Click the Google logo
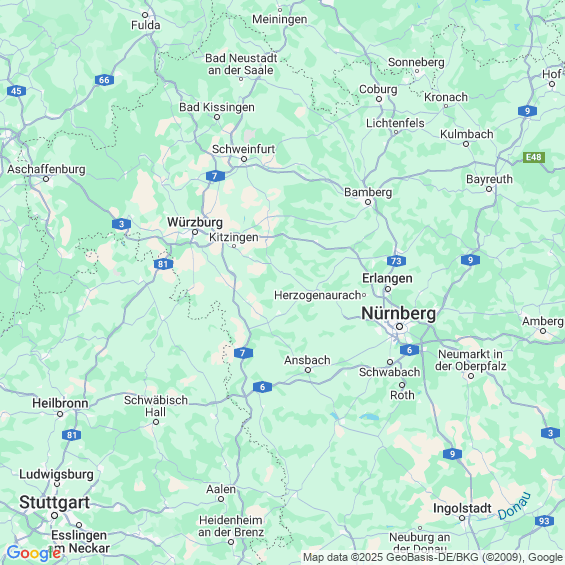Screen dimensions: 565x565 click(34, 553)
